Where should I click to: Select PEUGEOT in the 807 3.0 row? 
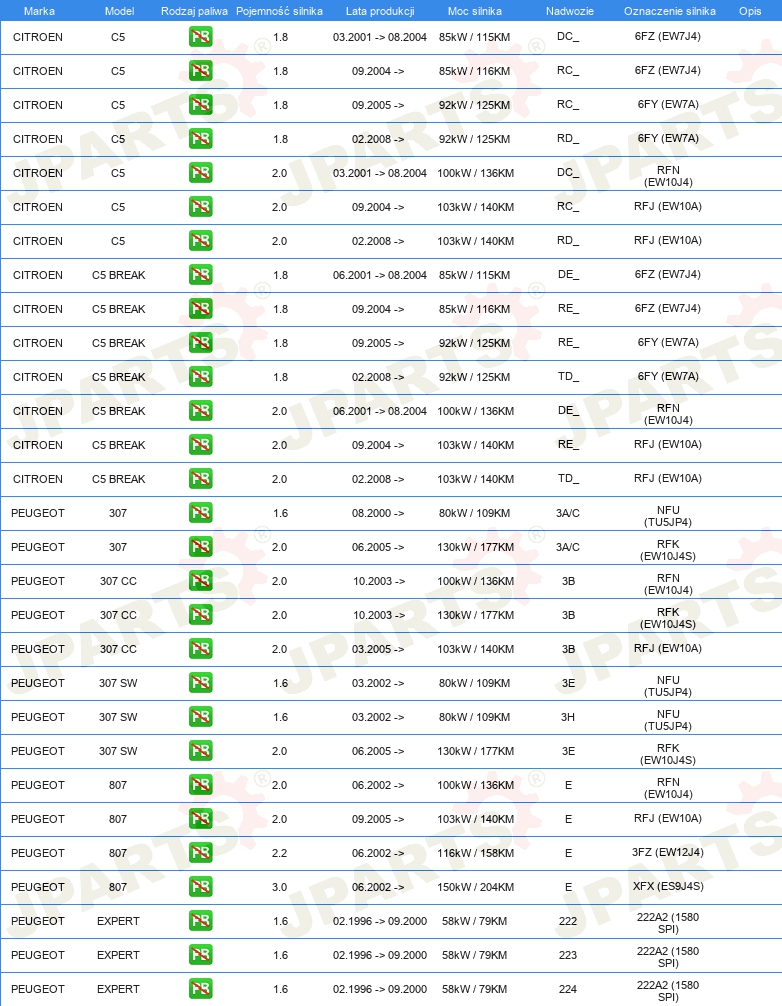[x=38, y=887]
